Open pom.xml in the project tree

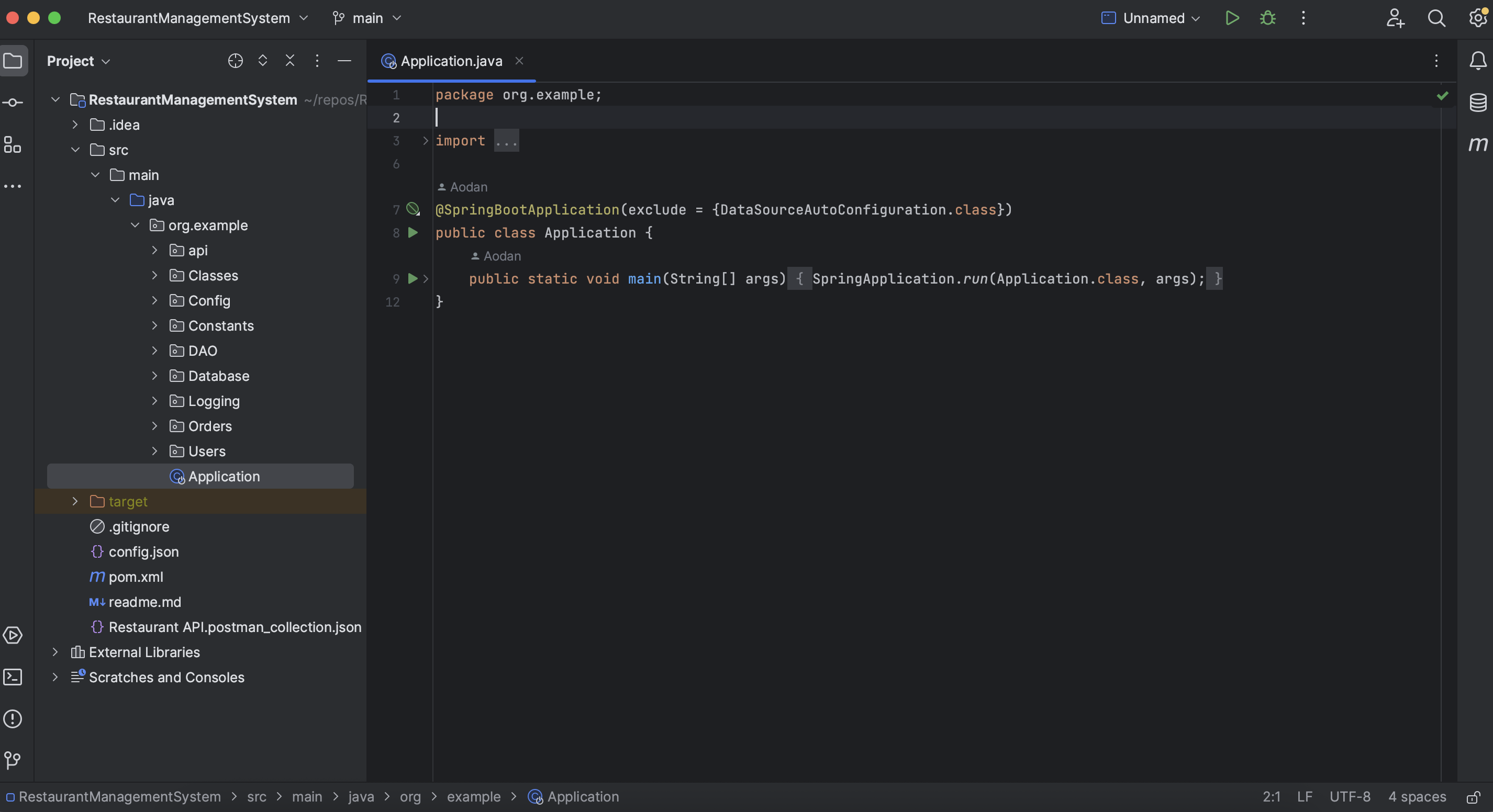(136, 577)
